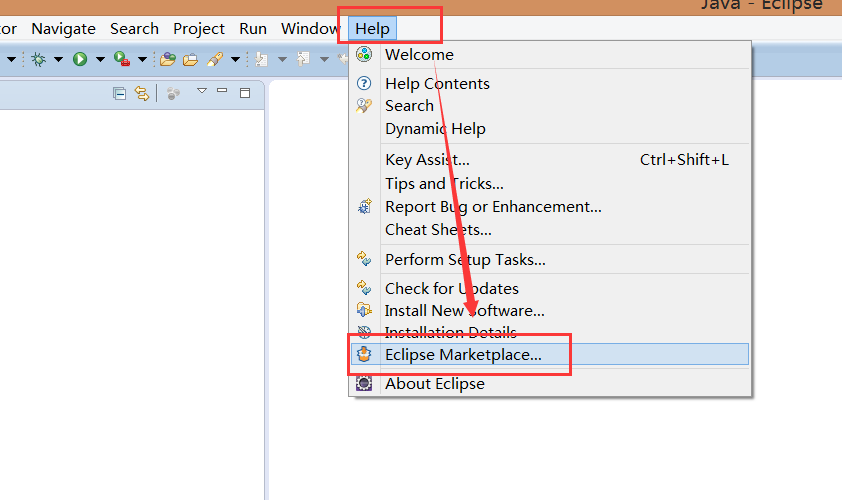Screen dimensions: 842x500
Task: Click the Previous Annotation up-arrow icon
Action: pyautogui.click(x=303, y=59)
